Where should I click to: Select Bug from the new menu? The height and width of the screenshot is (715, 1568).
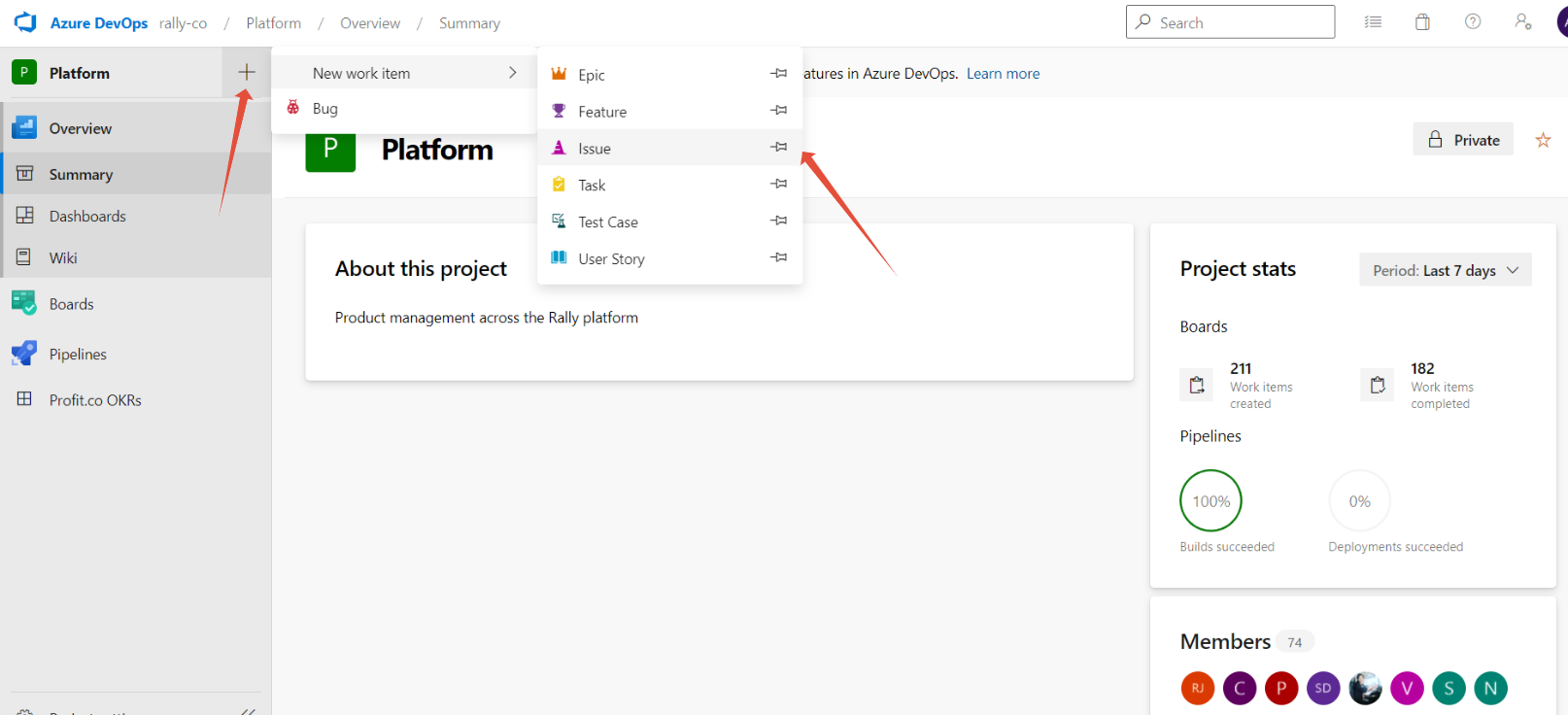click(x=404, y=108)
